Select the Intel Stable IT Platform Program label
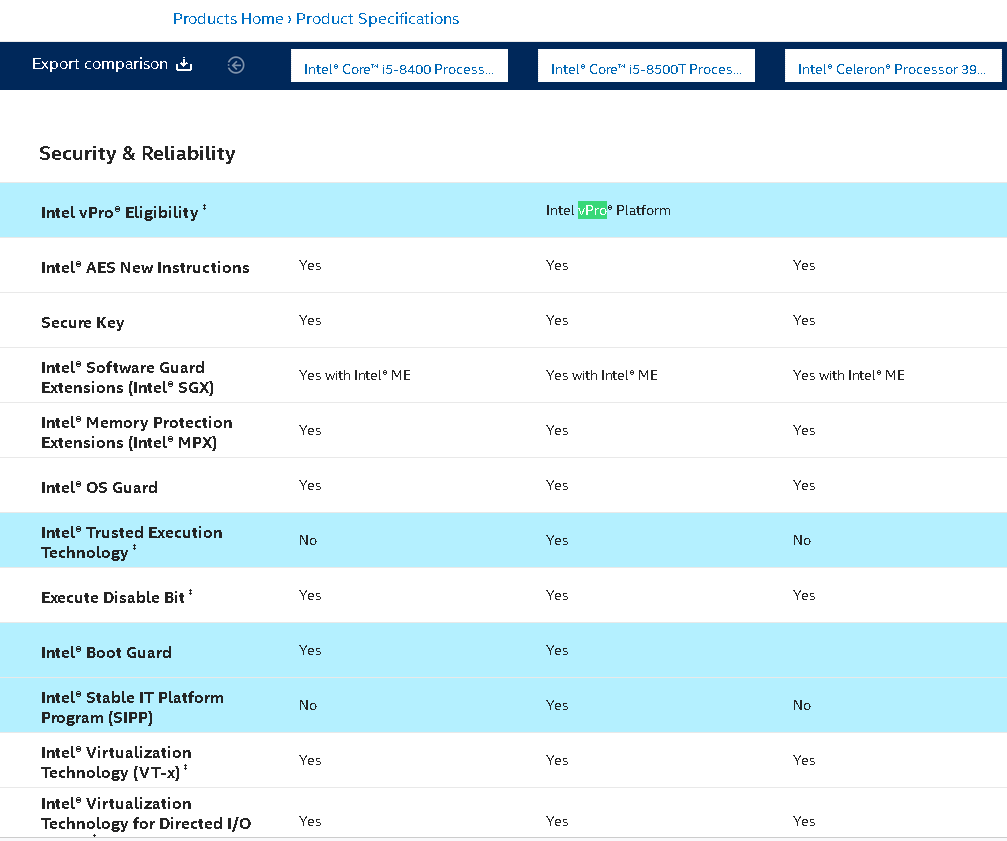 pos(132,707)
